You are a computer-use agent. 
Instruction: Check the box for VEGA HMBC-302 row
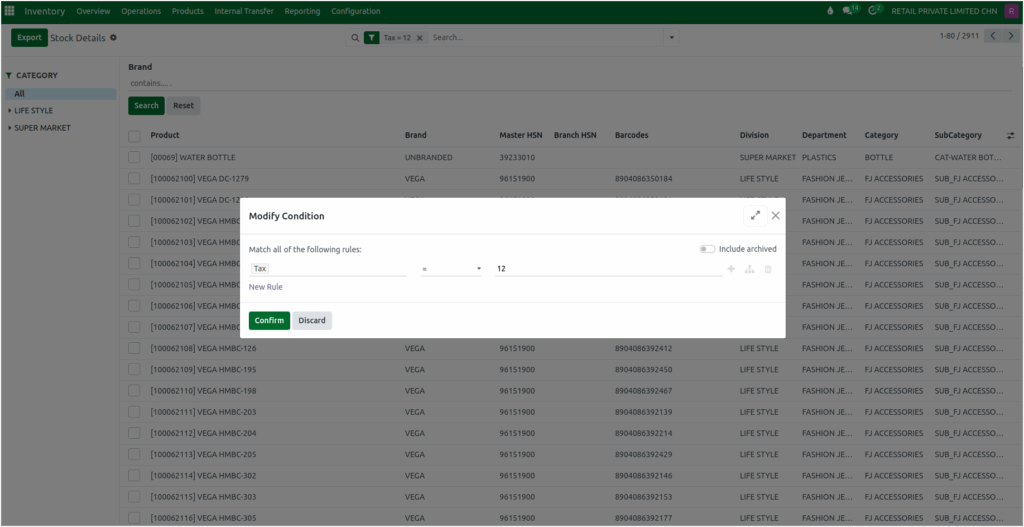(x=134, y=475)
